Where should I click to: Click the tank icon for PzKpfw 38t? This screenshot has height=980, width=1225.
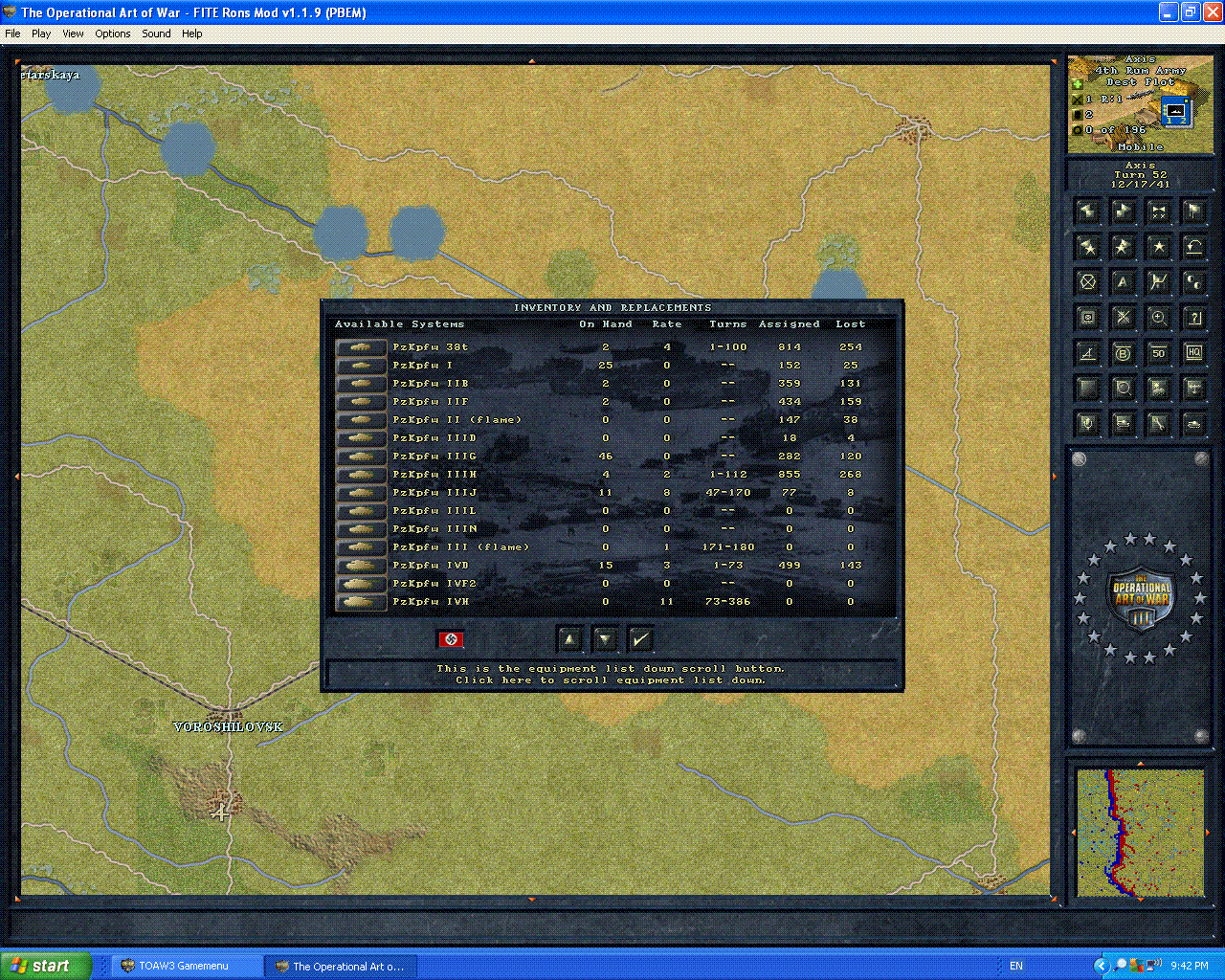click(x=361, y=347)
